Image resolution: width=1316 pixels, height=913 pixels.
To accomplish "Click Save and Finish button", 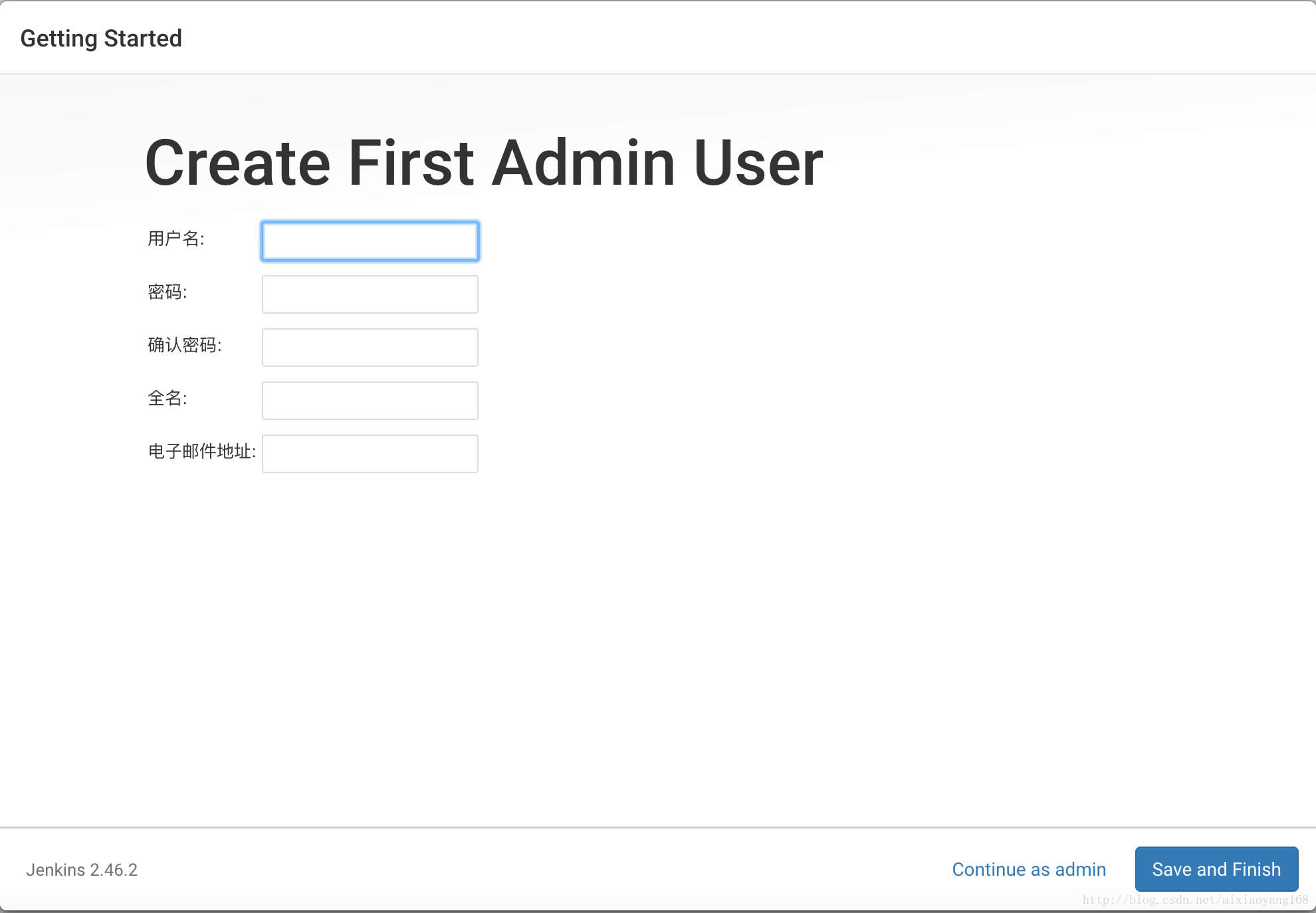I will pyautogui.click(x=1214, y=869).
